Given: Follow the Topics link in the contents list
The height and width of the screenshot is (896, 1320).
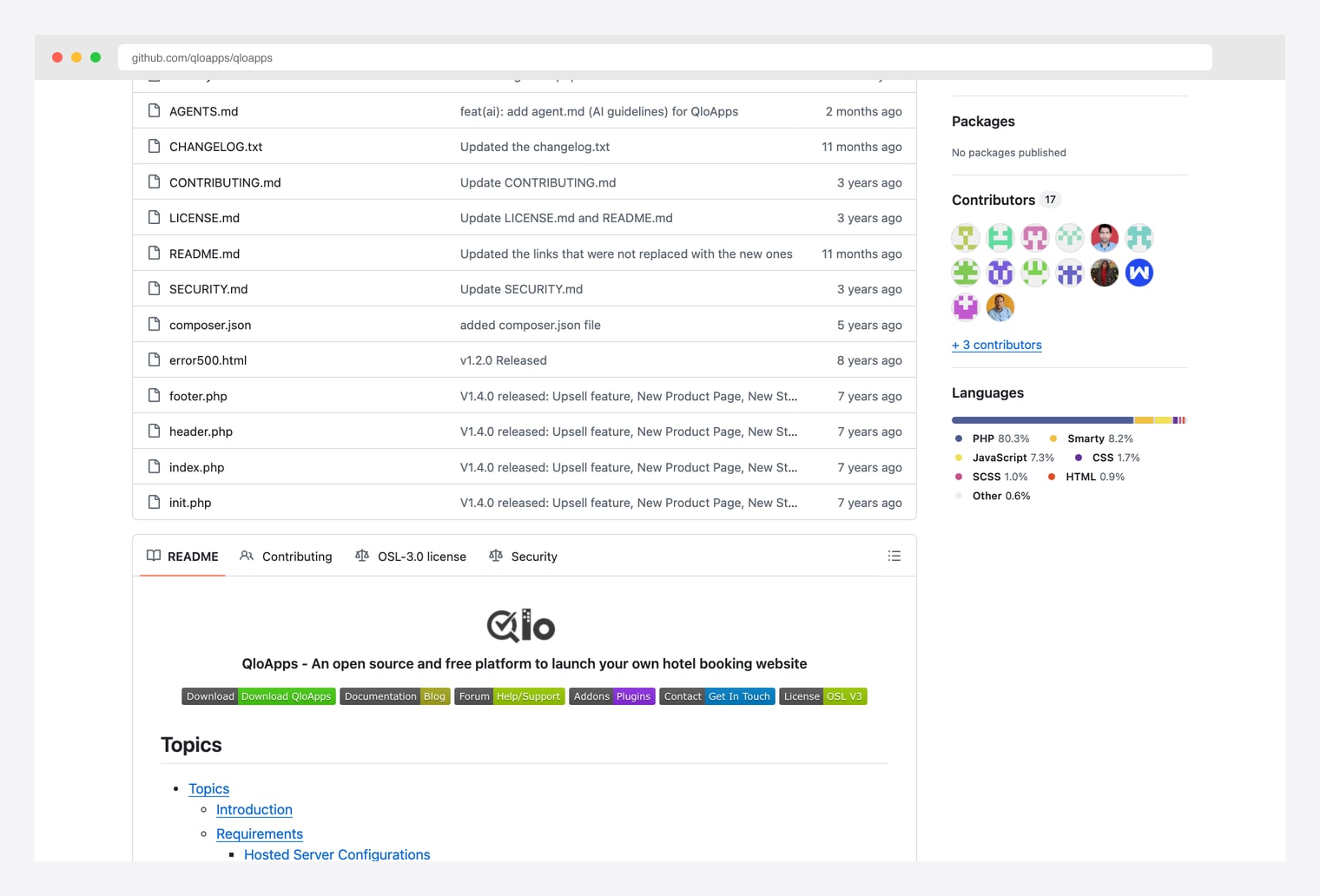Looking at the screenshot, I should click(x=209, y=788).
